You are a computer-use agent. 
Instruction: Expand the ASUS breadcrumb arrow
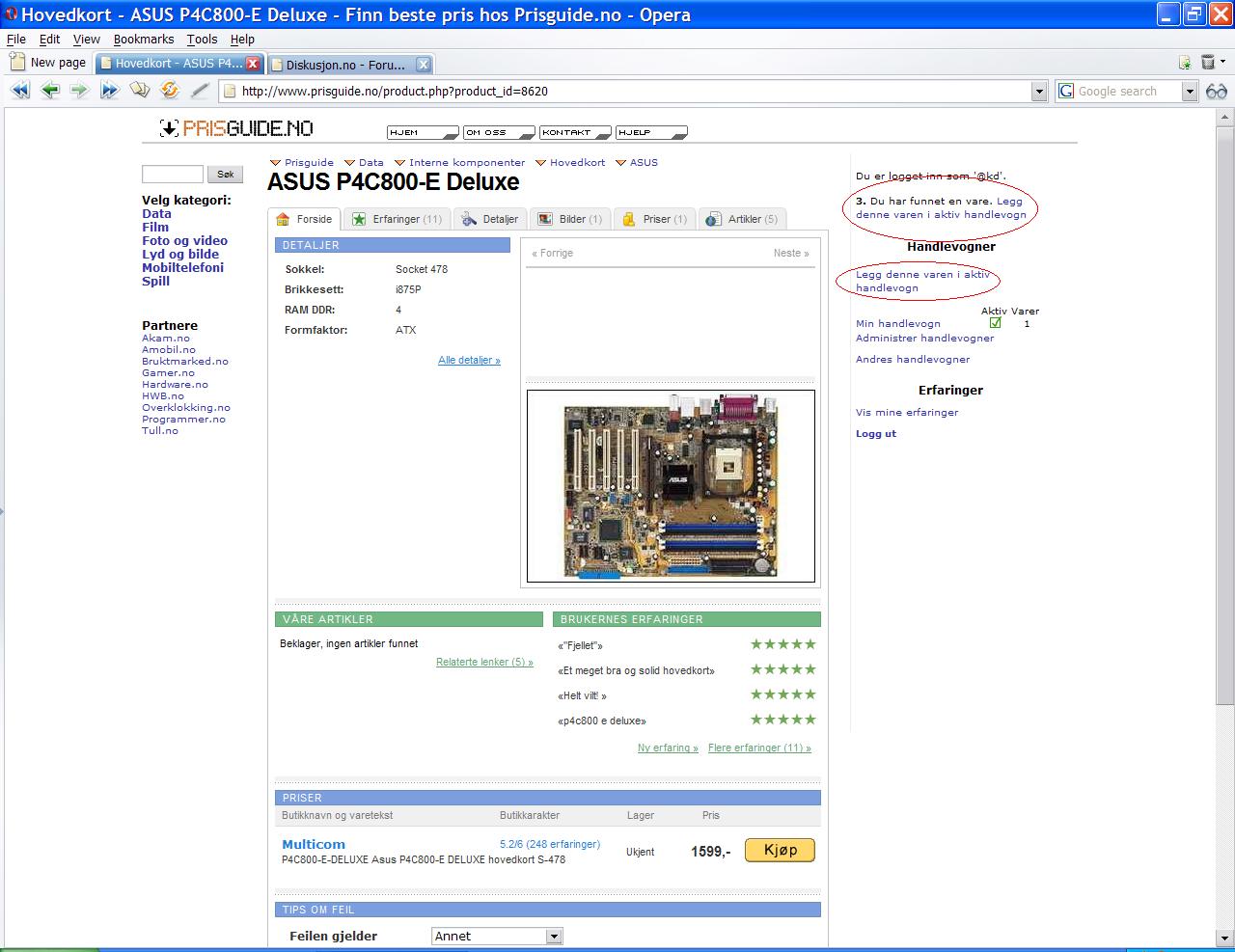[x=621, y=163]
